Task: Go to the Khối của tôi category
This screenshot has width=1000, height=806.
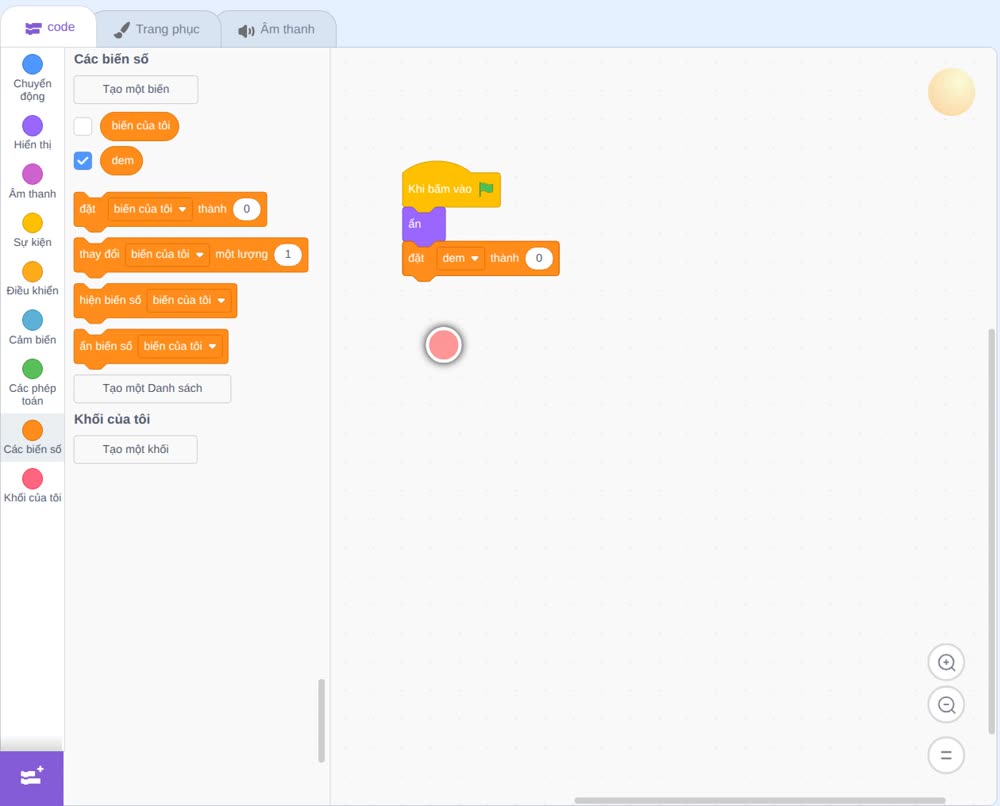Action: pyautogui.click(x=33, y=486)
